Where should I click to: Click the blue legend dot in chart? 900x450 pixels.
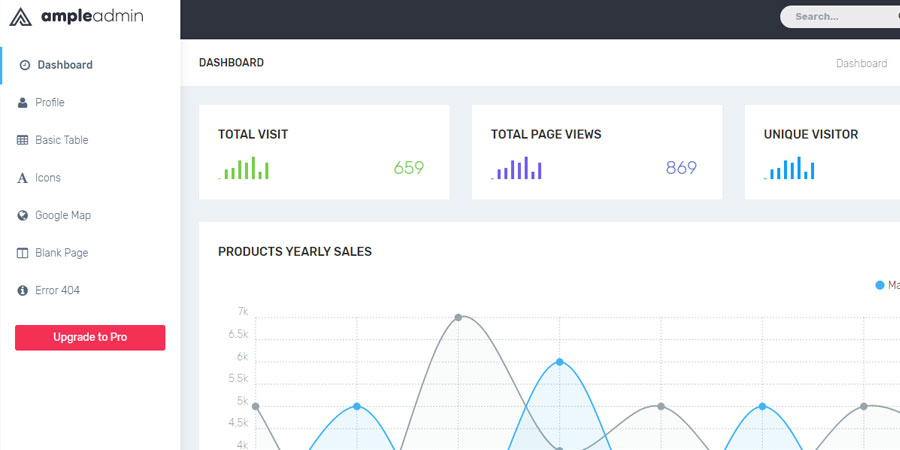(x=879, y=285)
